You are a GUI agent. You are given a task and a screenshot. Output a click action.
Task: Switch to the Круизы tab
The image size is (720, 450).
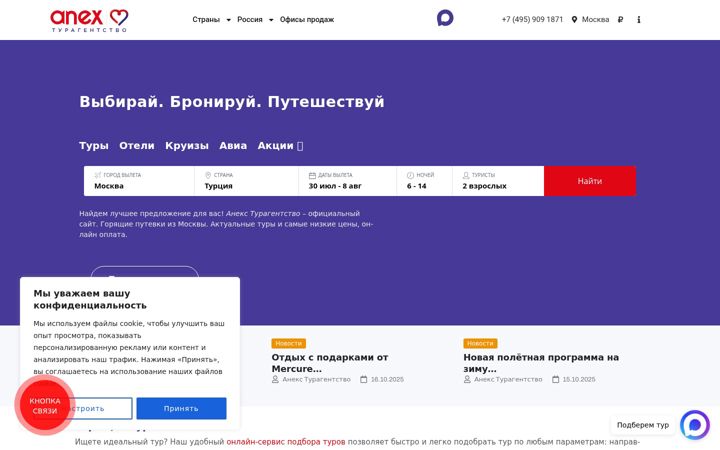[x=187, y=146]
